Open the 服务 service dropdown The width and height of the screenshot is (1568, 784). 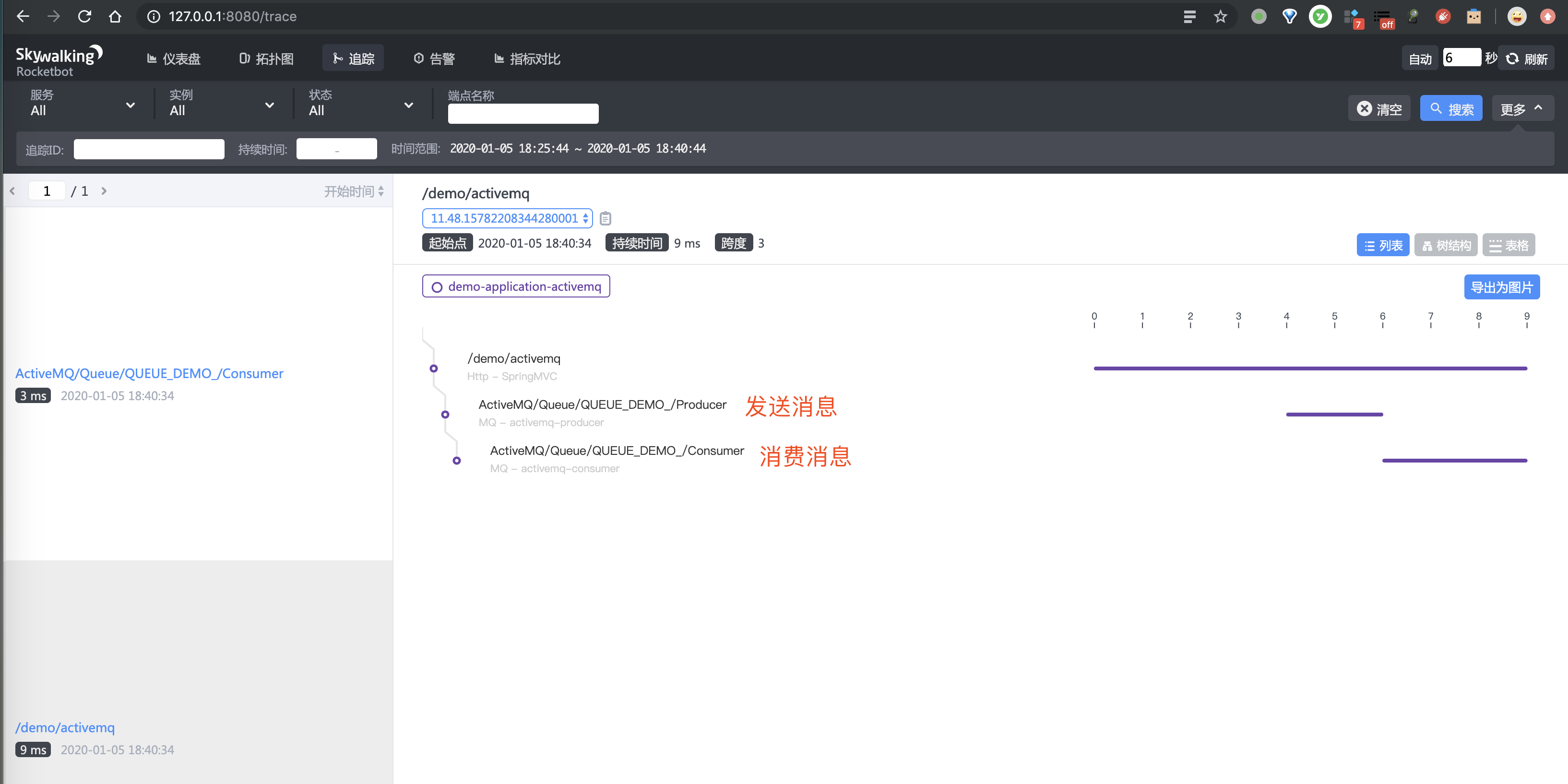point(82,104)
